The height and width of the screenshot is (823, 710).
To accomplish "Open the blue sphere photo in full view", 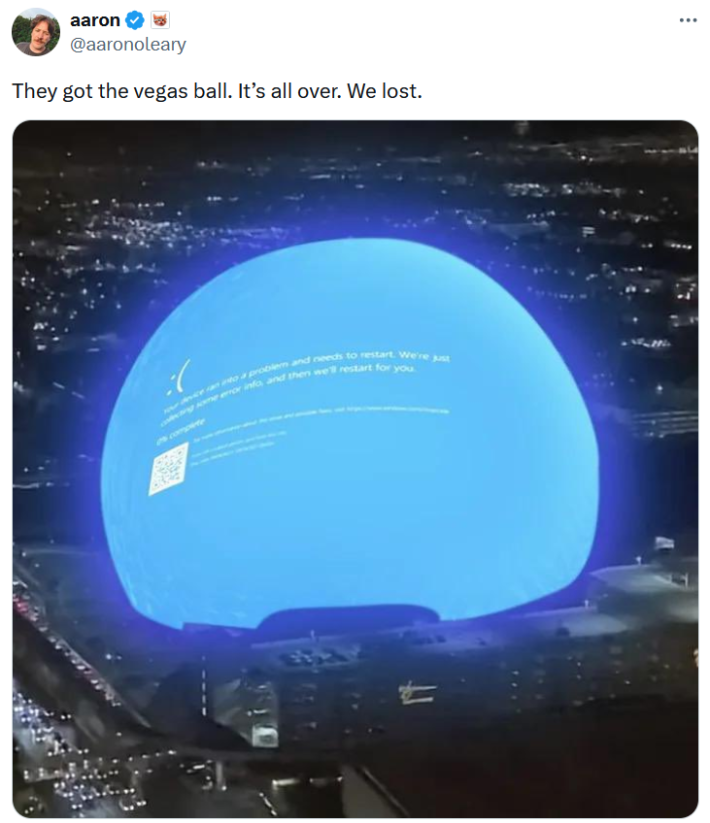I will click(355, 469).
